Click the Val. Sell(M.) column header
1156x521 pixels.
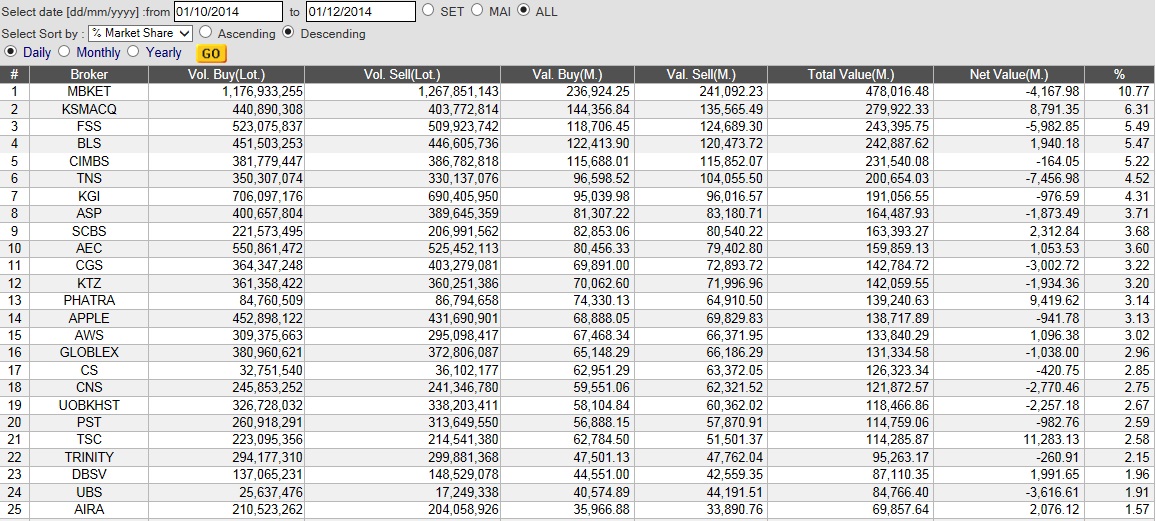701,74
